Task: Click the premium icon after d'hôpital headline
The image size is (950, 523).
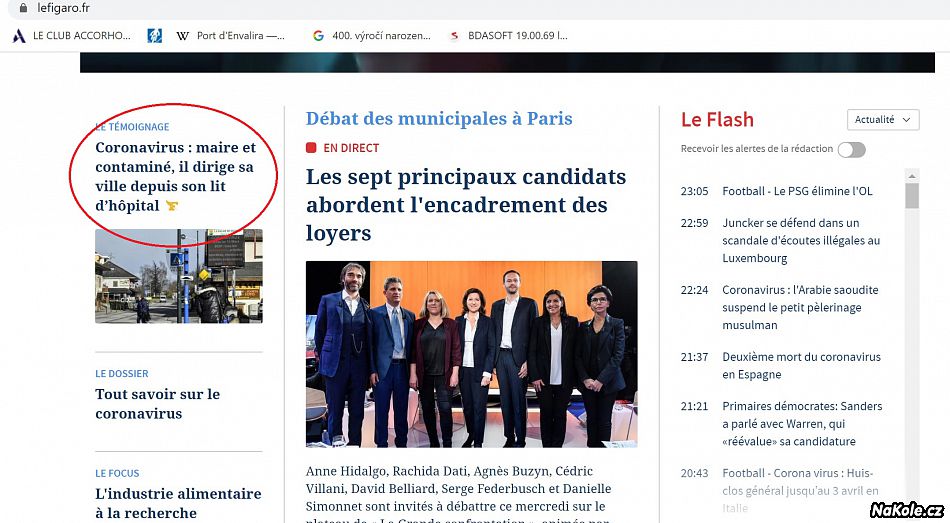Action: (172, 206)
